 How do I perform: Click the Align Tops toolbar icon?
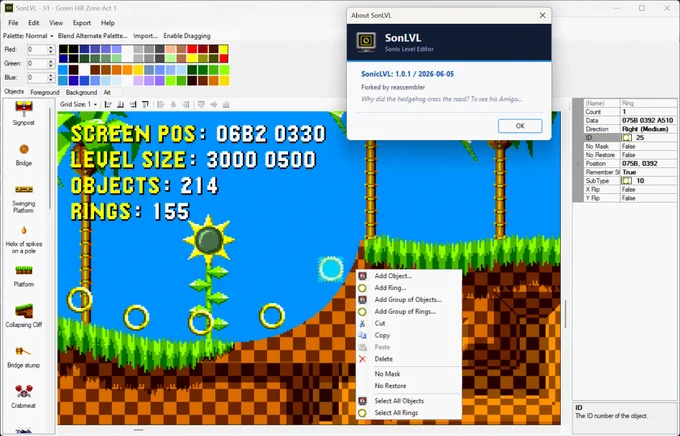pyautogui.click(x=146, y=105)
